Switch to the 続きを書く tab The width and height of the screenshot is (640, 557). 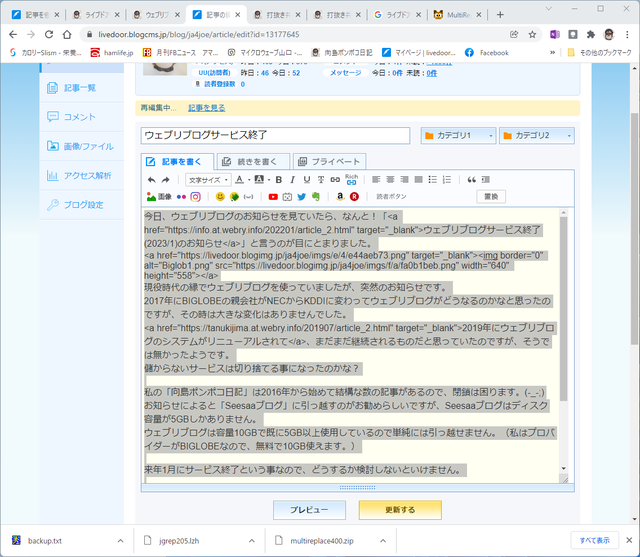[x=253, y=162]
